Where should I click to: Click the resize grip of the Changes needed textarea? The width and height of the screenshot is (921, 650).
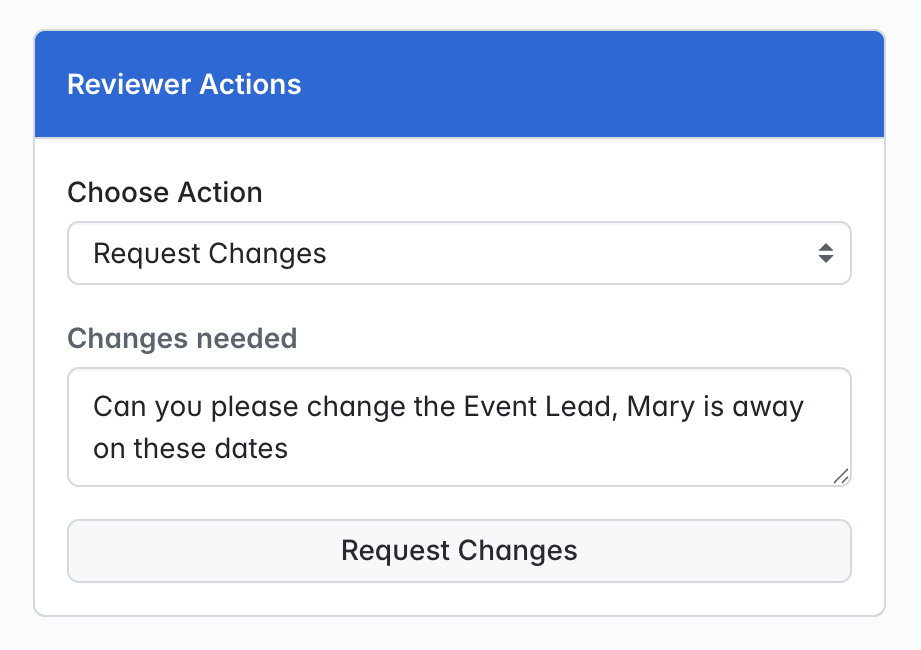[x=841, y=476]
